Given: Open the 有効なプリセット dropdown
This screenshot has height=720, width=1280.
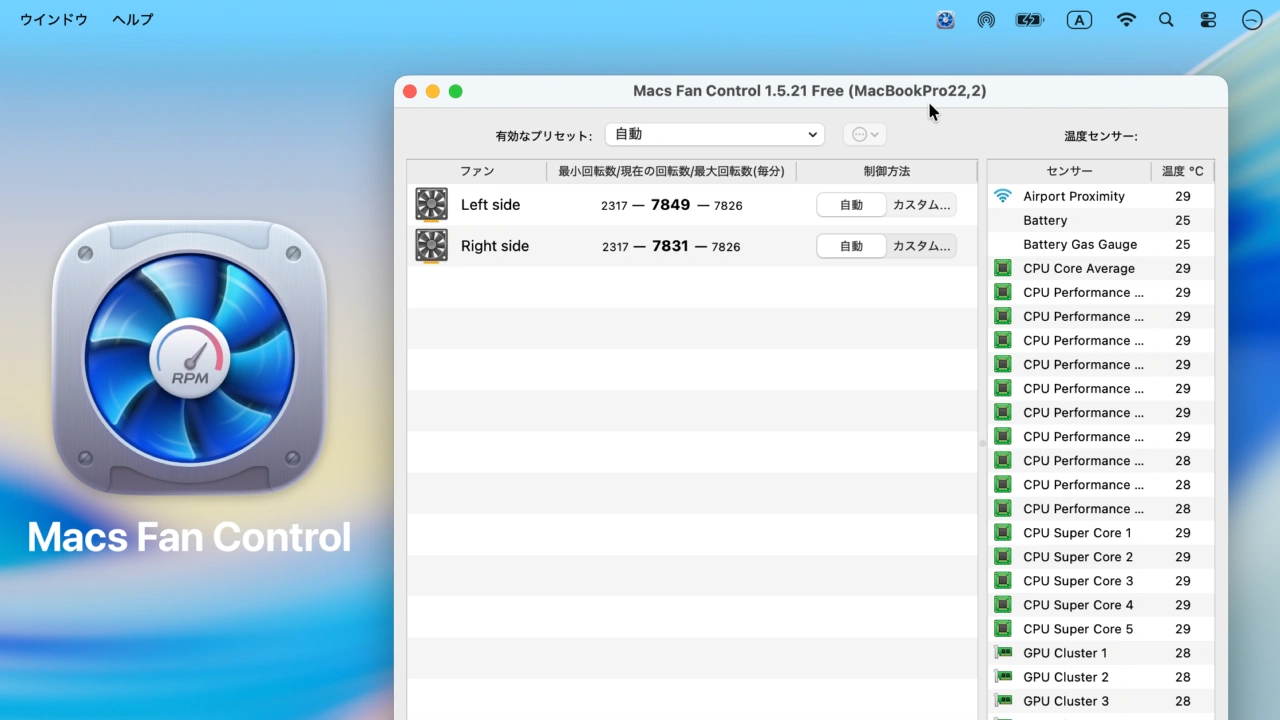Looking at the screenshot, I should coord(714,135).
